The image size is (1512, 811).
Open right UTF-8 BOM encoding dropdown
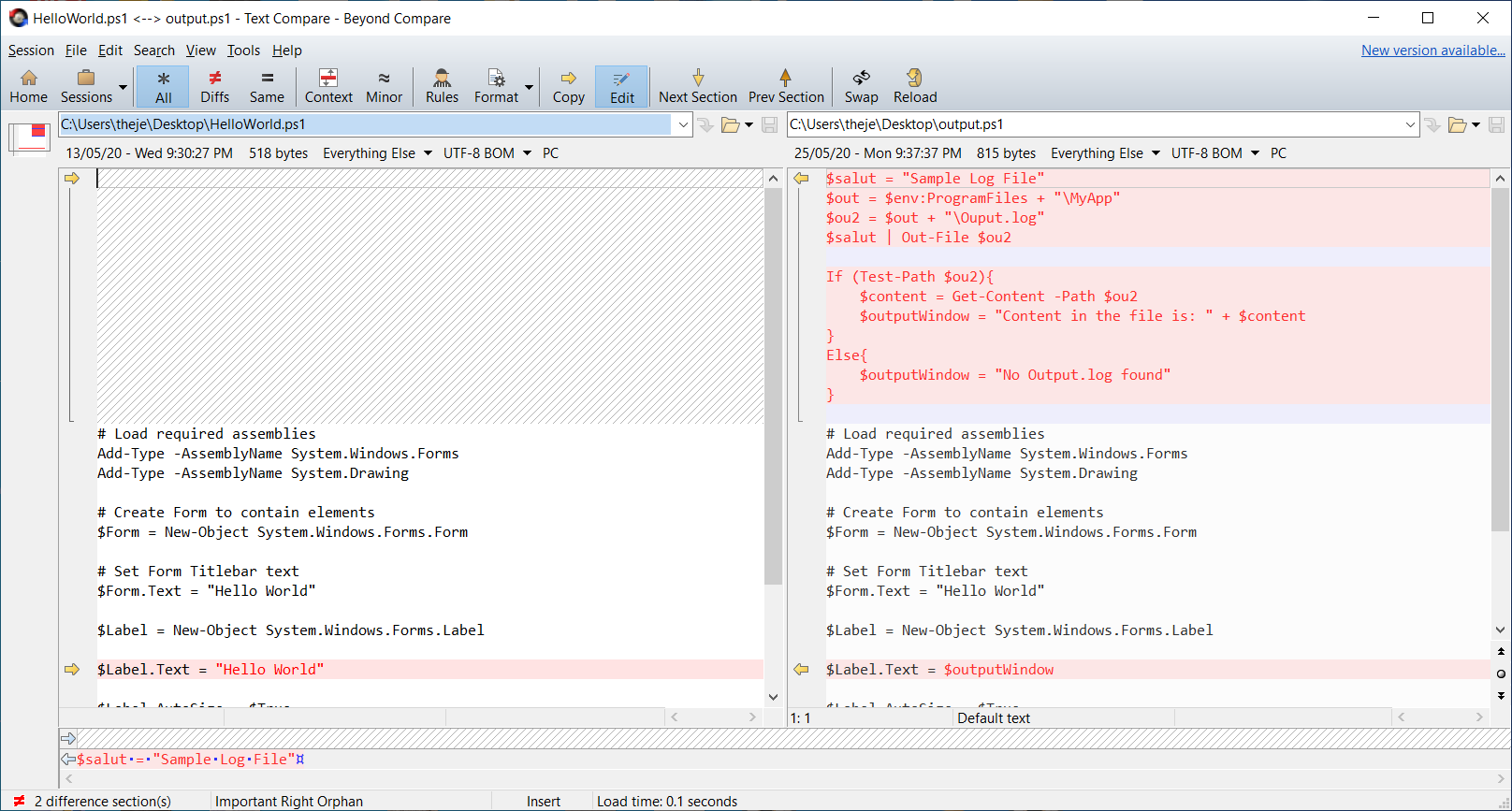tap(1214, 153)
